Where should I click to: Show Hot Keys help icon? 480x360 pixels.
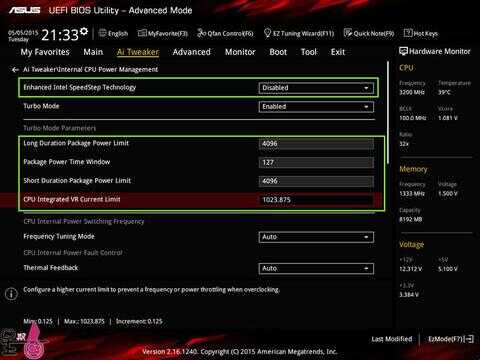408,33
